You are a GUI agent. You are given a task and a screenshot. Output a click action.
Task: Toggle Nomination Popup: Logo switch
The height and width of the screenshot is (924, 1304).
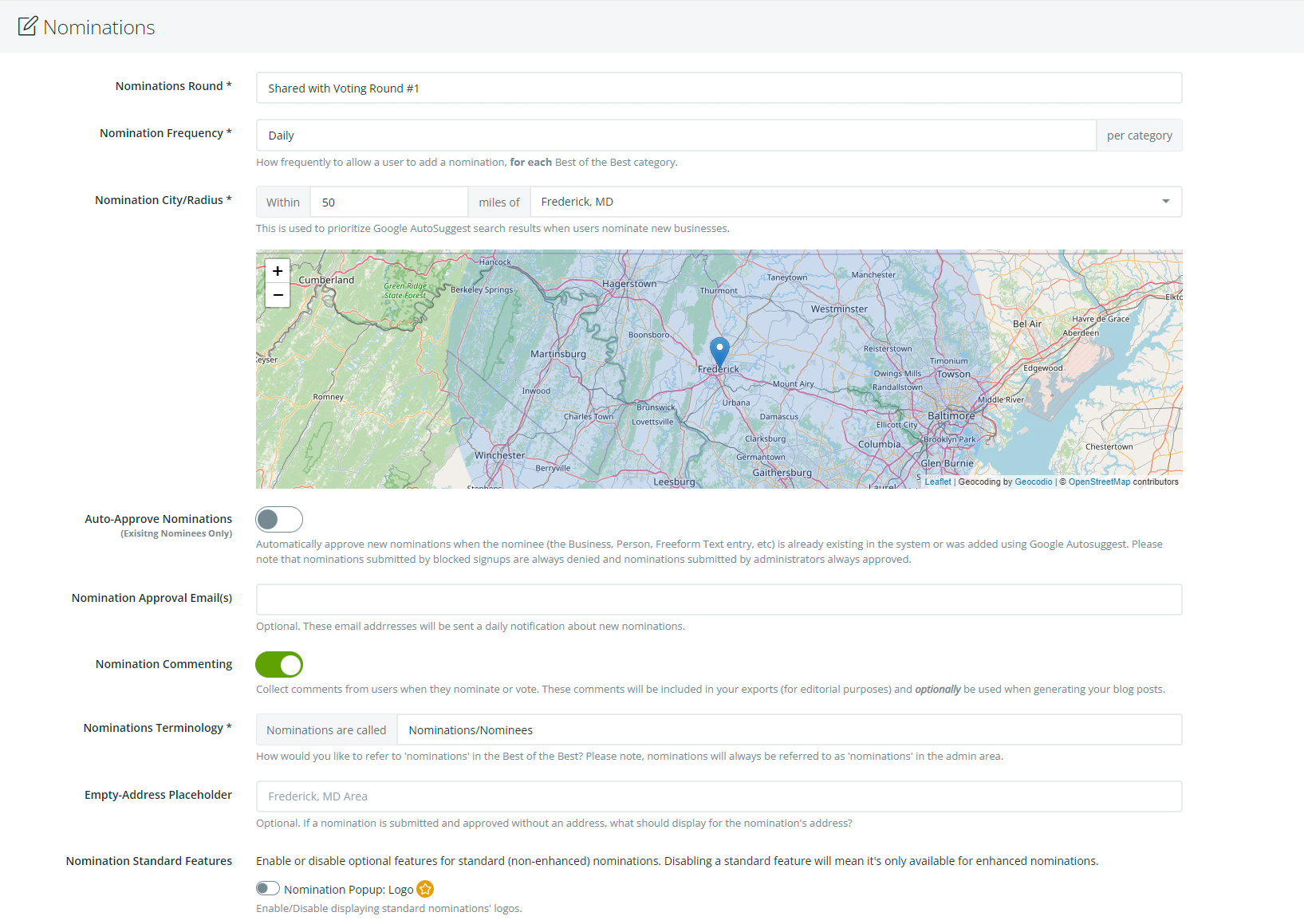tap(268, 889)
